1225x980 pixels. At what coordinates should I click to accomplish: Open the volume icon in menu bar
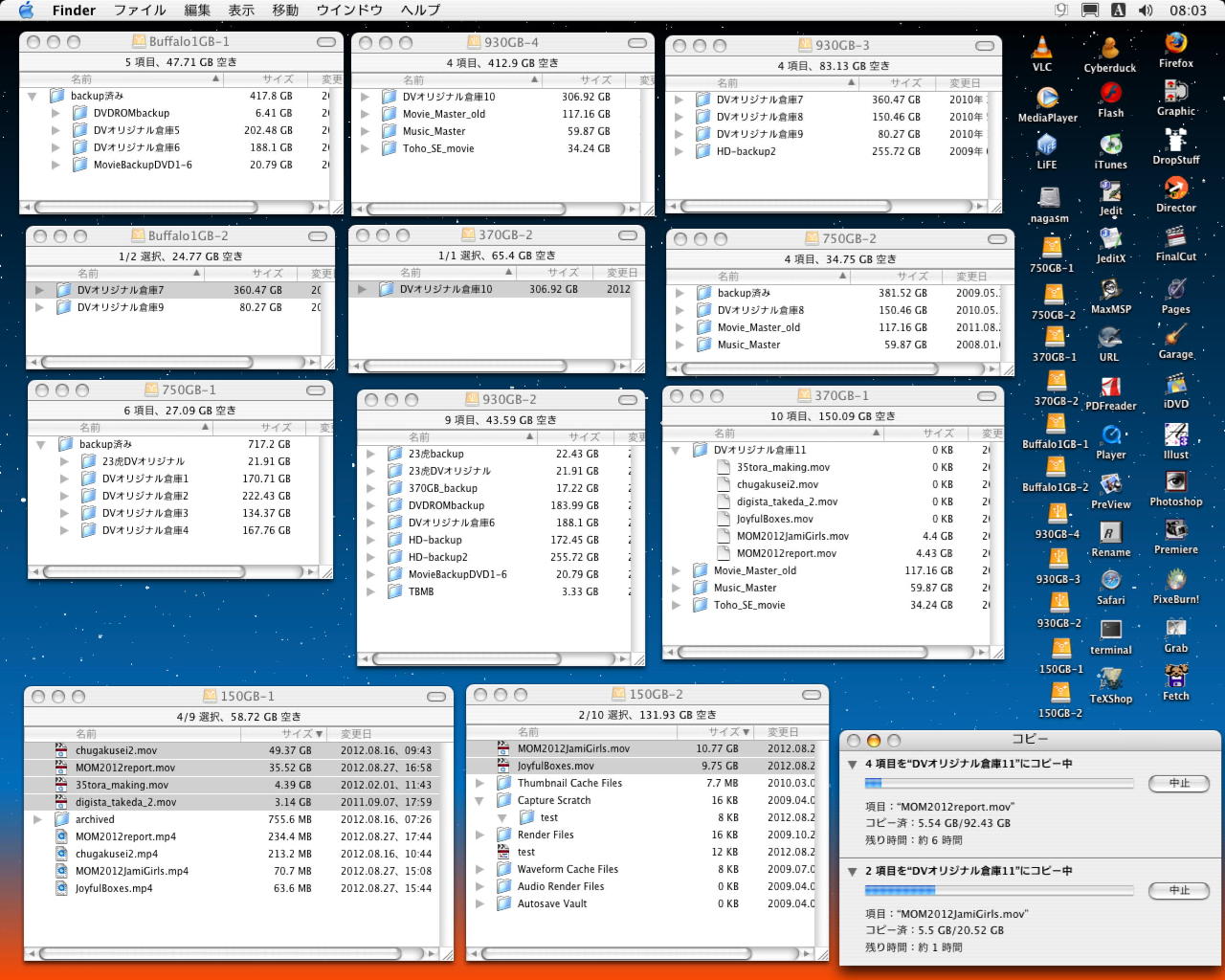tap(1146, 11)
